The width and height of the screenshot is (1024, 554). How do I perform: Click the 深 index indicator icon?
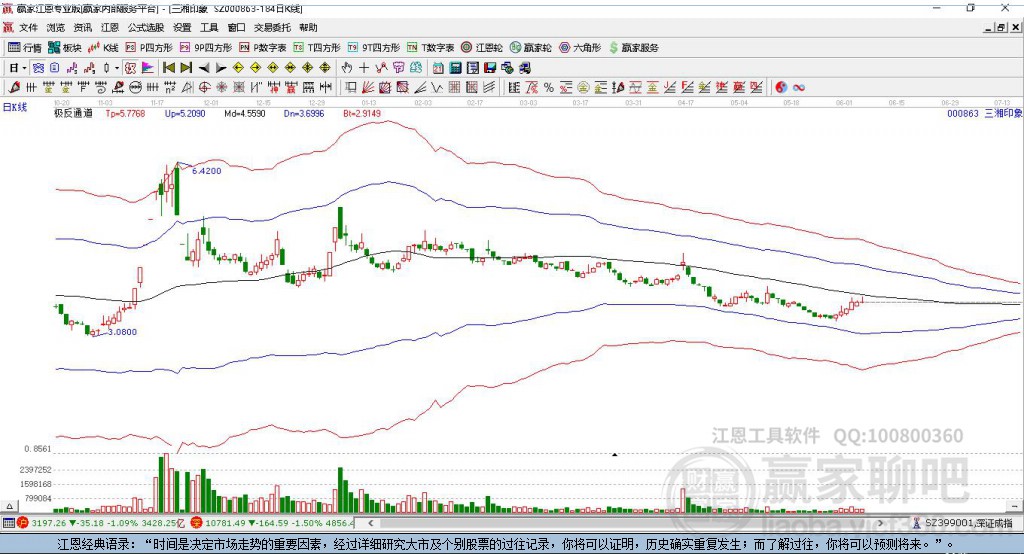pos(197,523)
